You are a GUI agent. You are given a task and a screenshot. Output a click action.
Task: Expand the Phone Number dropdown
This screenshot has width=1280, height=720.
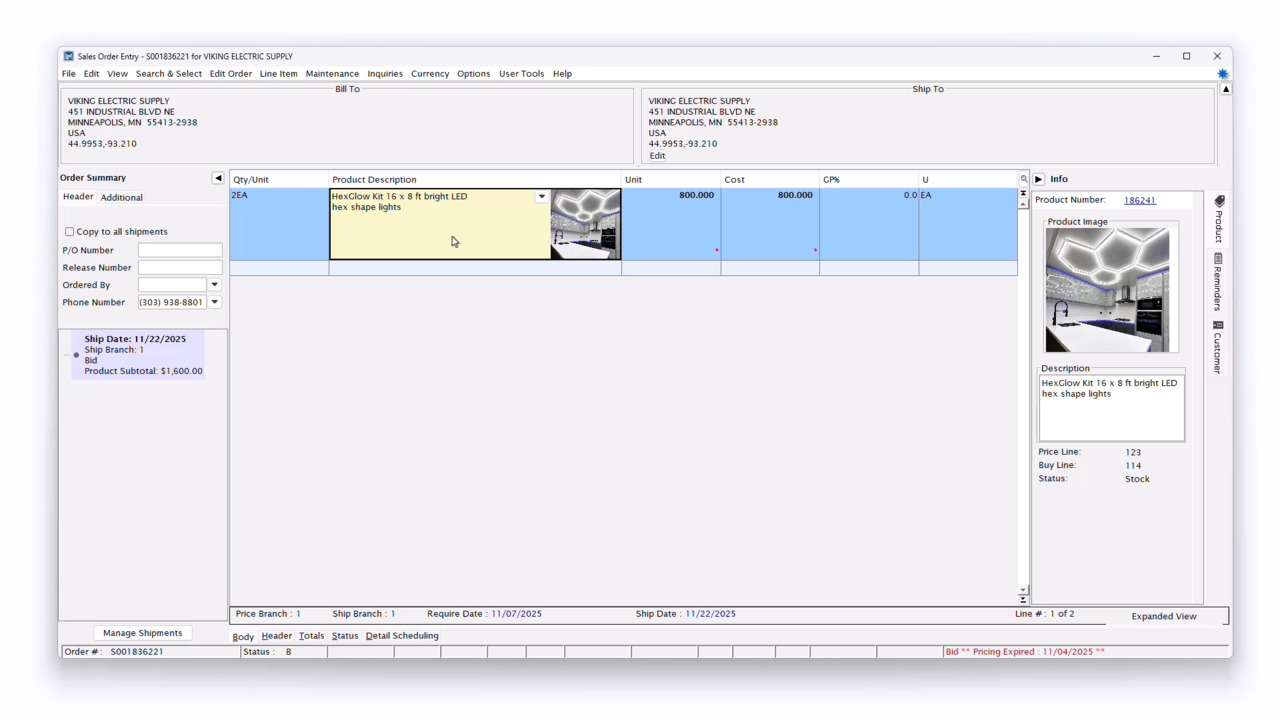point(214,302)
